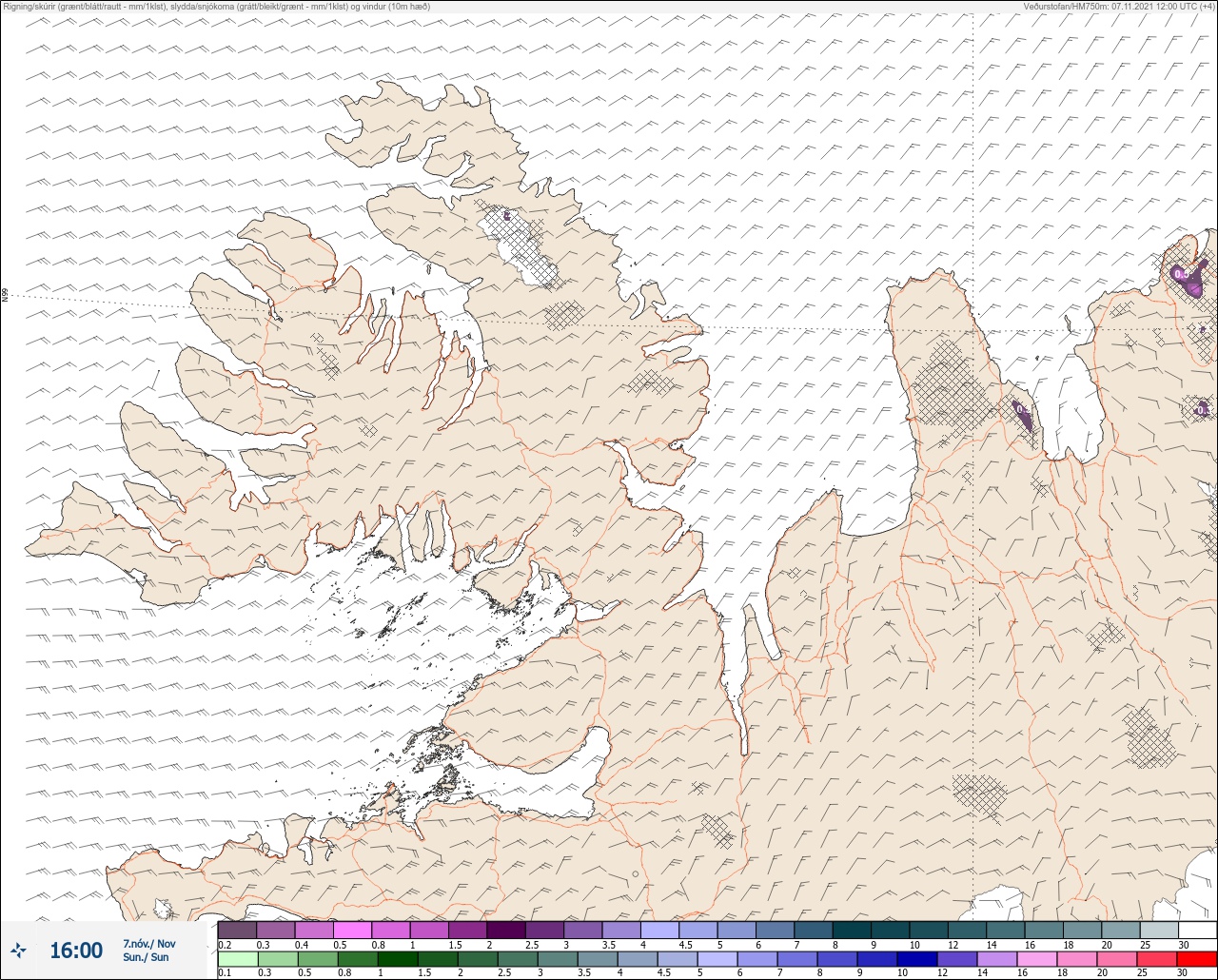This screenshot has height=980, width=1218.
Task: Click the map title starting 'Rigning/skúrir'
Action: click(216, 7)
